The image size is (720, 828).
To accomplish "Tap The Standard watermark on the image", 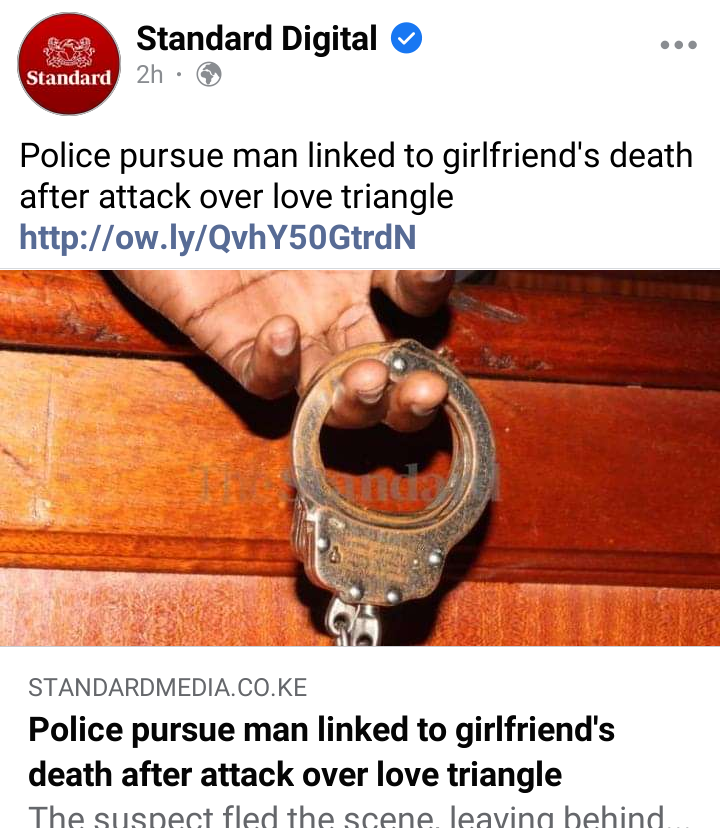I will click(349, 483).
